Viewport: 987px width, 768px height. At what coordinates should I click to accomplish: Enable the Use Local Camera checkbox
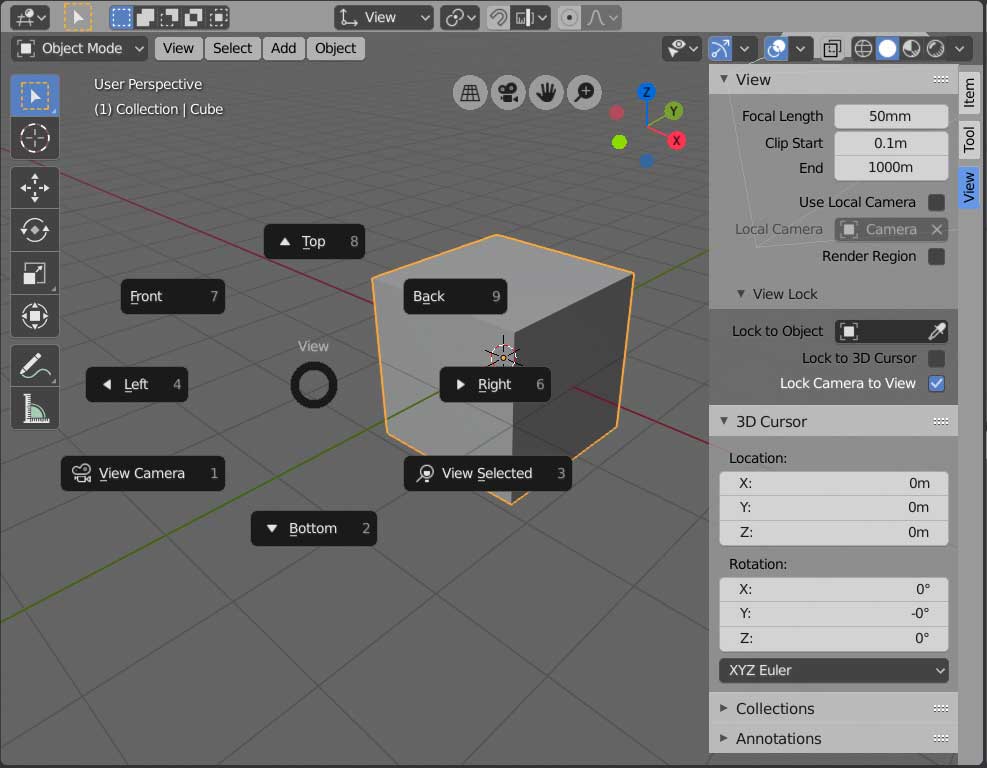point(936,202)
